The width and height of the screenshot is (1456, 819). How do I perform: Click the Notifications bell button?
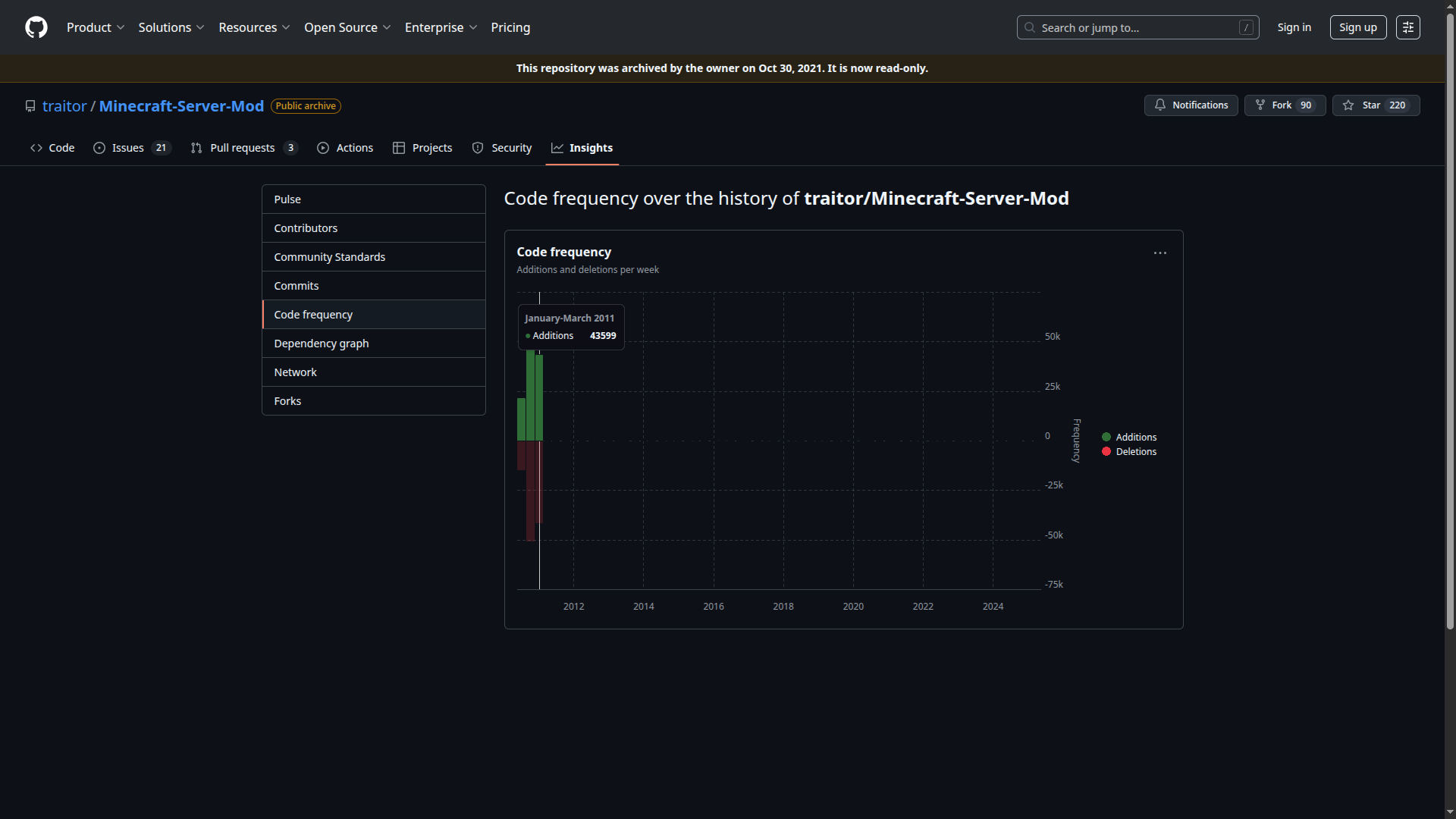pyautogui.click(x=1191, y=105)
